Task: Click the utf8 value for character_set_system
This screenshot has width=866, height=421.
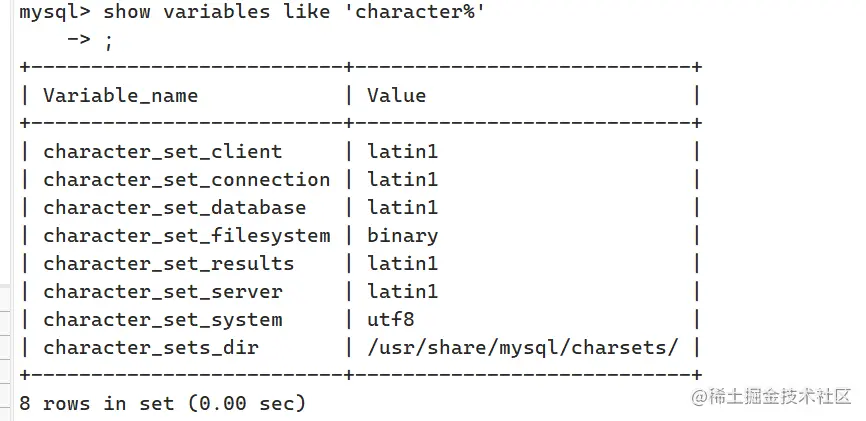Action: [390, 320]
